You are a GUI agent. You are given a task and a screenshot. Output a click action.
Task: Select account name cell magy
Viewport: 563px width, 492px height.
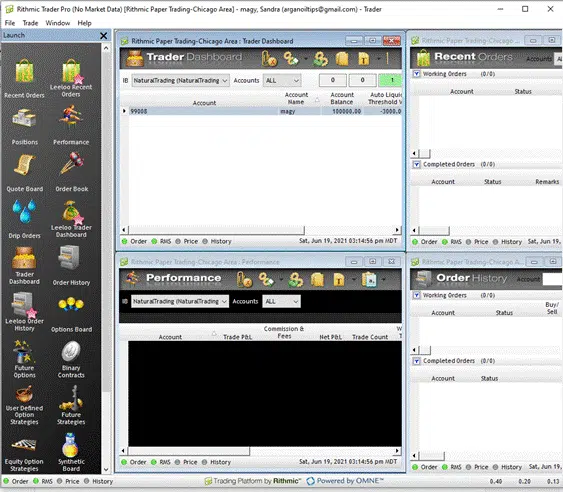[299, 111]
